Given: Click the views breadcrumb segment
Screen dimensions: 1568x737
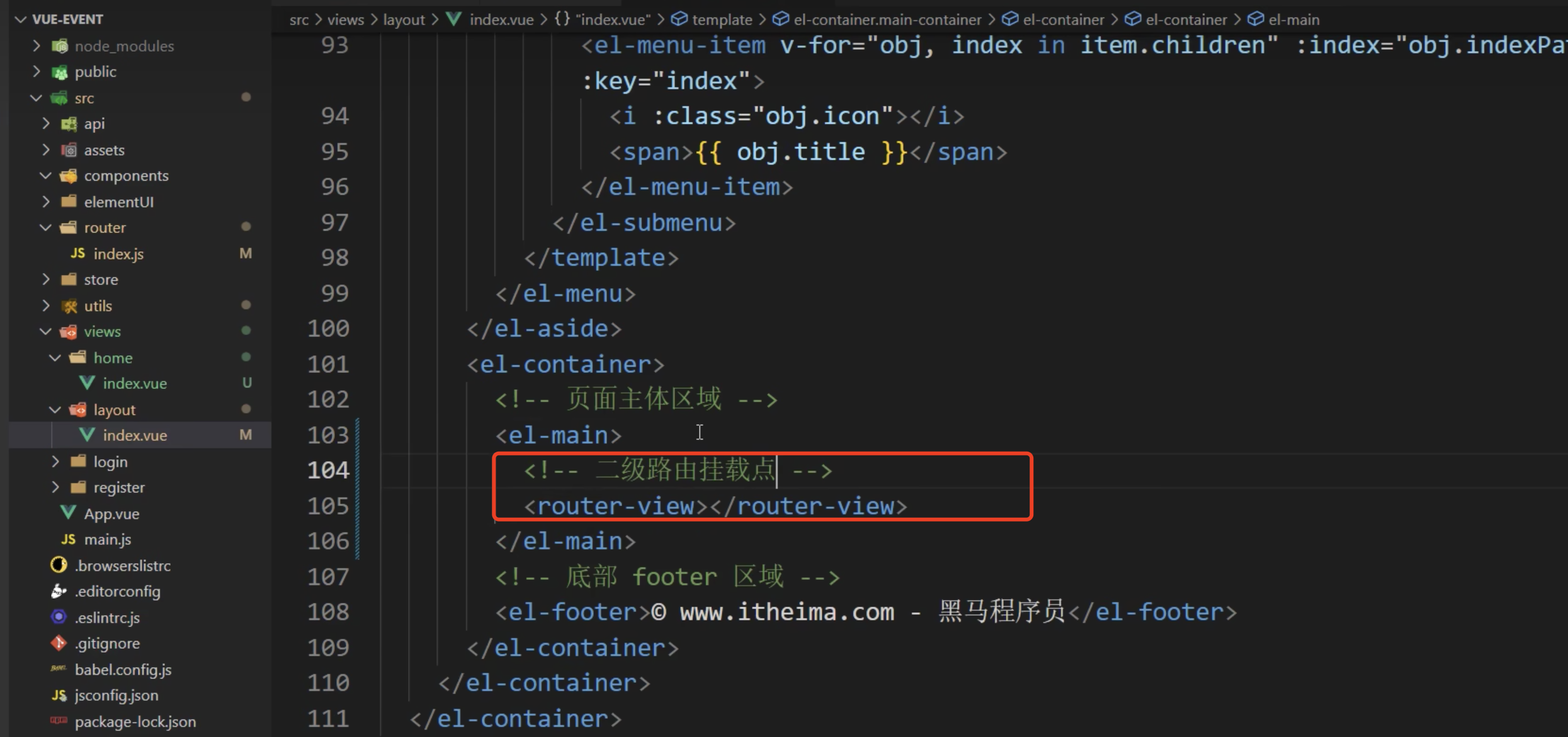Looking at the screenshot, I should pos(346,20).
